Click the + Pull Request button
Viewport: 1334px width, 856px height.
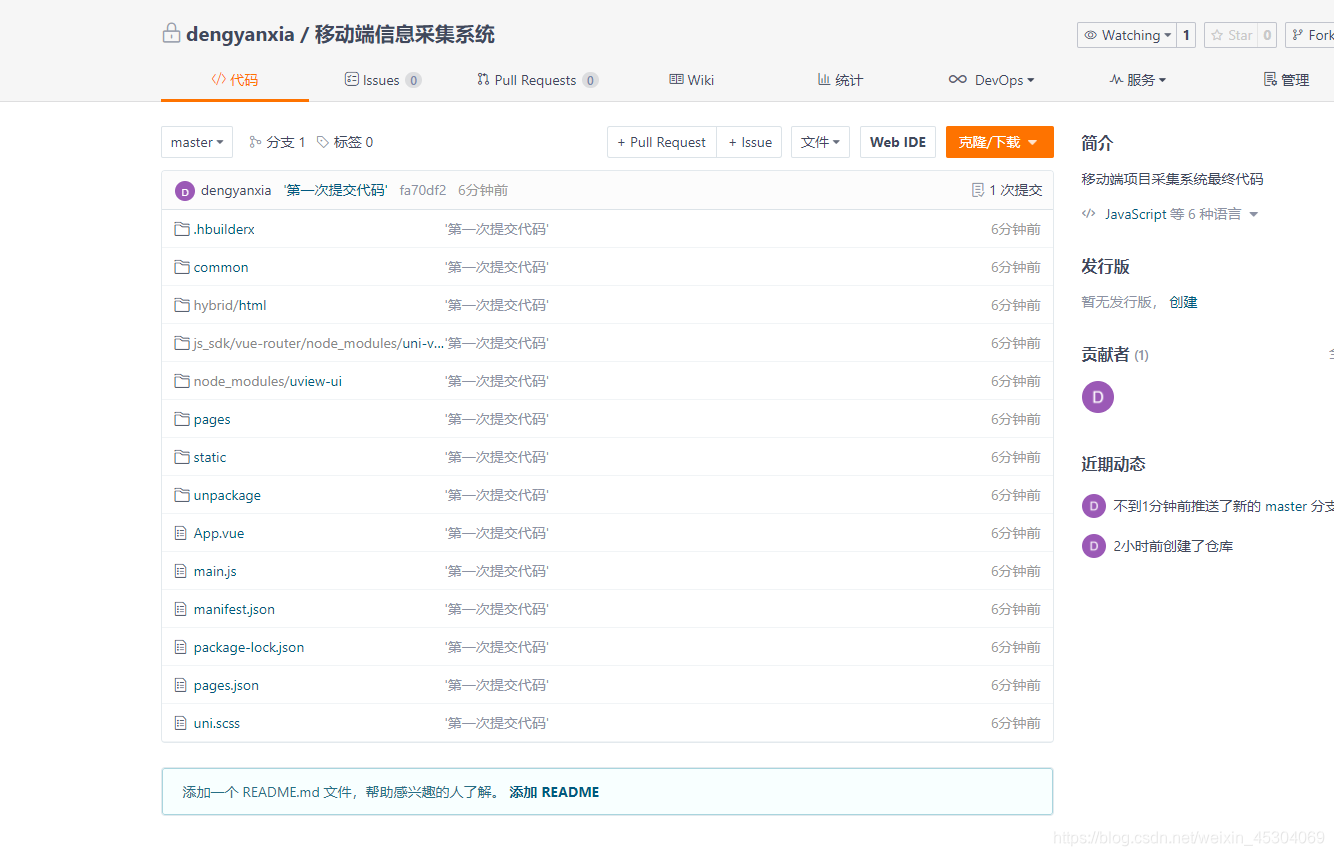click(x=662, y=142)
